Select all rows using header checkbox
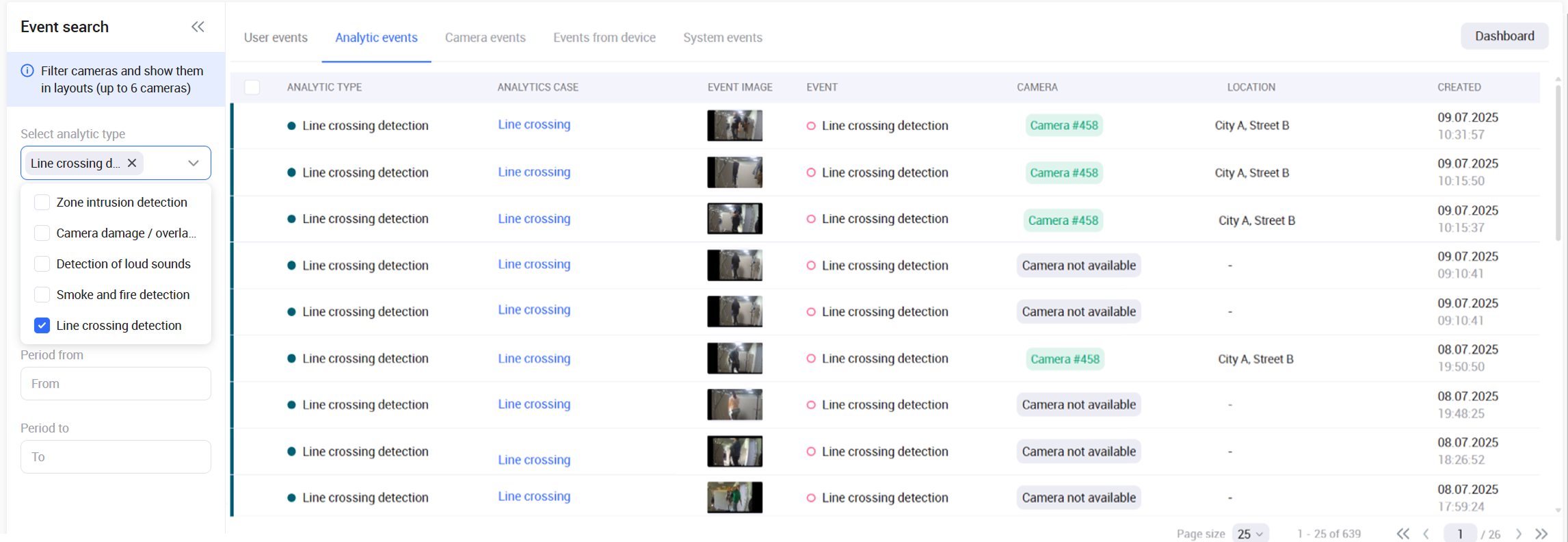Image resolution: width=1568 pixels, height=542 pixels. click(252, 88)
